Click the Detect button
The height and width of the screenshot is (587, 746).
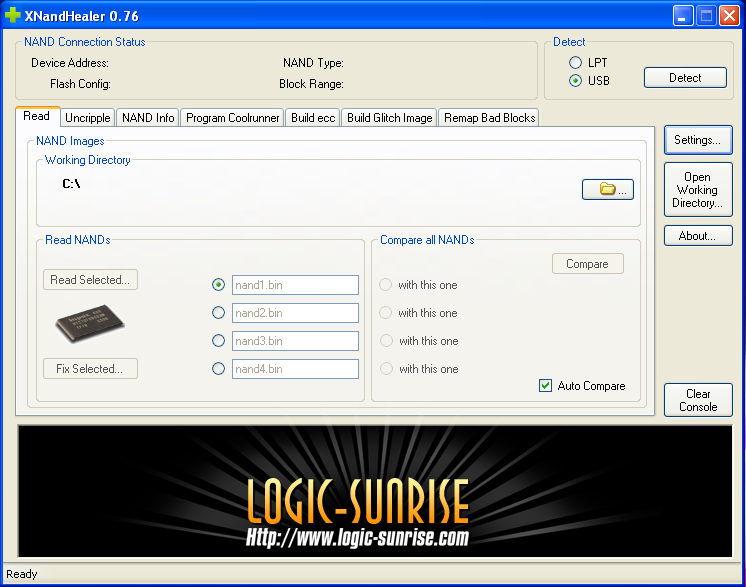685,78
